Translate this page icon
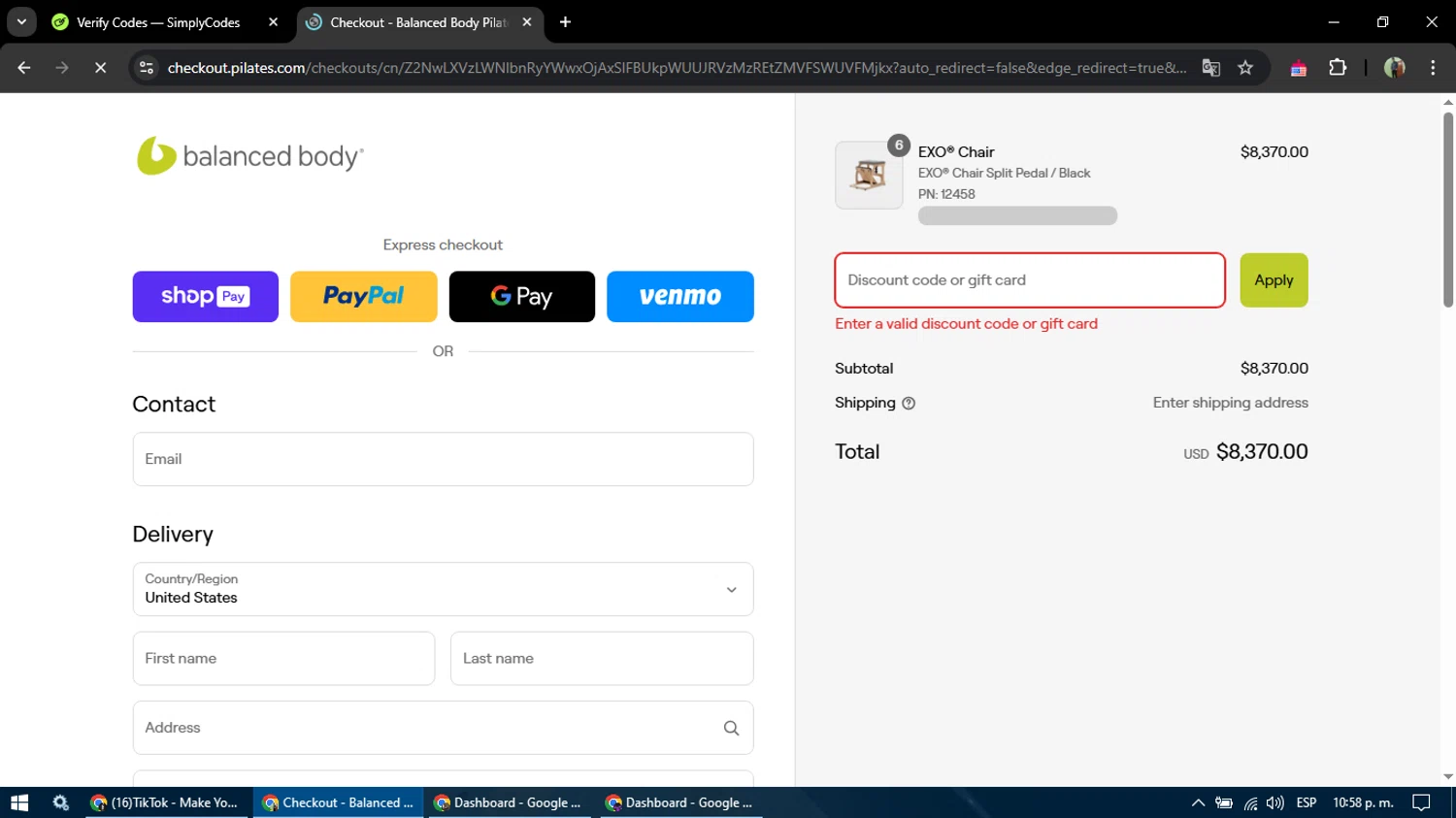The height and width of the screenshot is (818, 1456). point(1210,68)
